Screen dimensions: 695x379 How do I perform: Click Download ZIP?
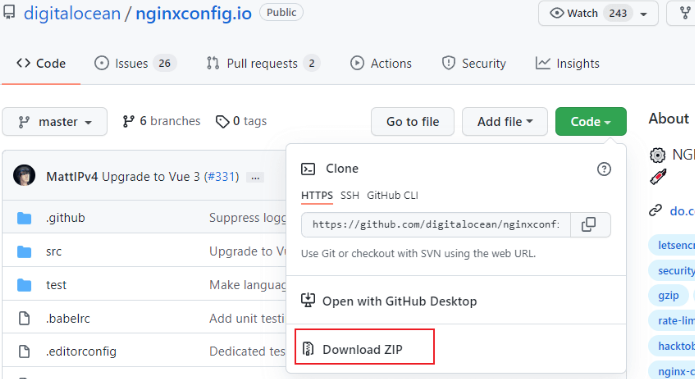[364, 349]
